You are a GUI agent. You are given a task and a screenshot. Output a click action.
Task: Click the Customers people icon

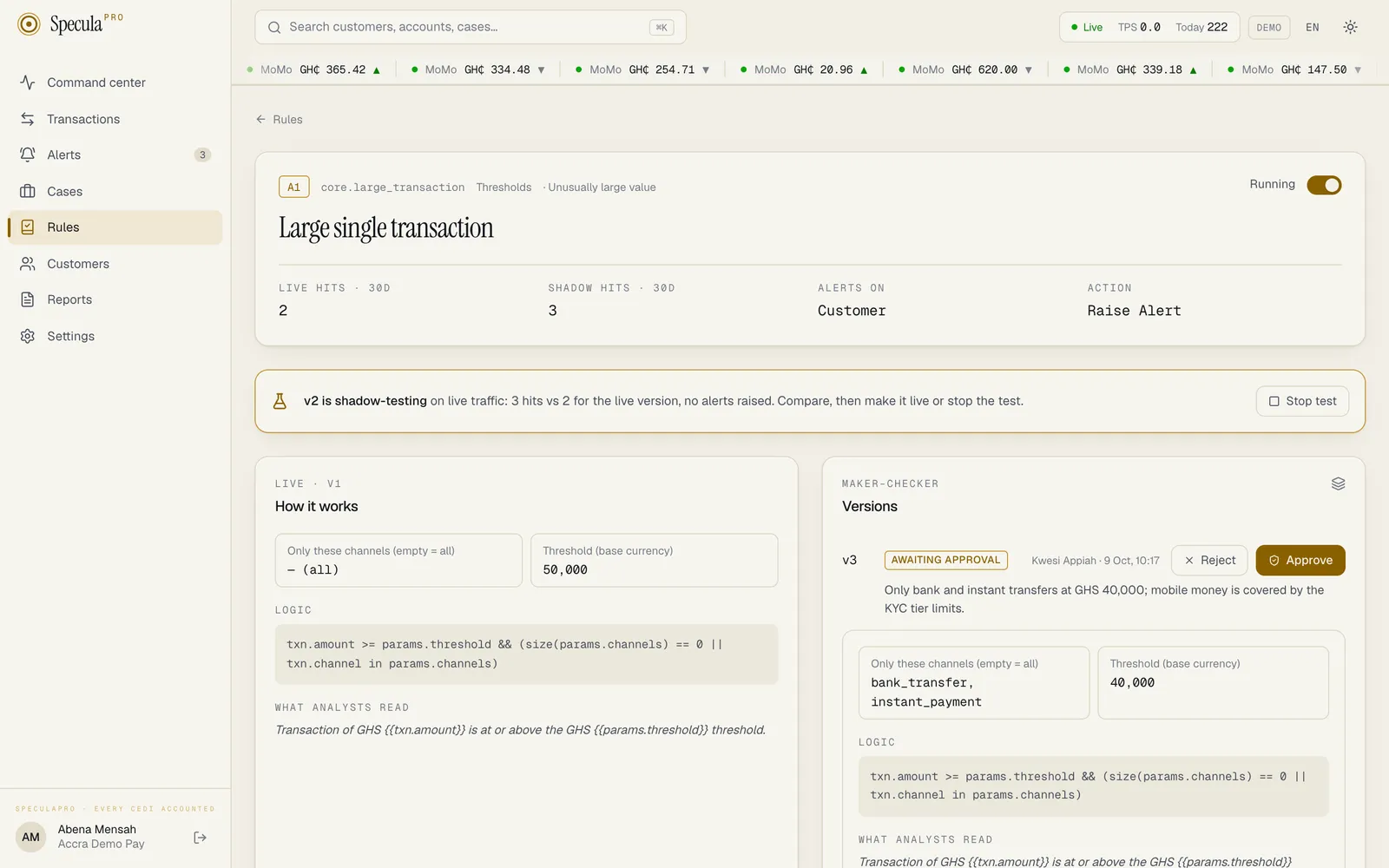(28, 264)
